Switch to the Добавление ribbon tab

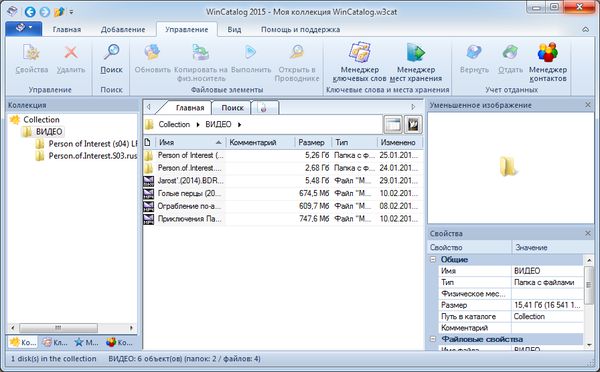[123, 29]
